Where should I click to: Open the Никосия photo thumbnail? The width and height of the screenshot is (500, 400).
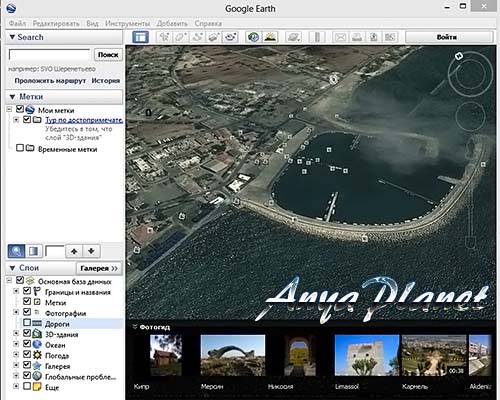click(x=300, y=355)
